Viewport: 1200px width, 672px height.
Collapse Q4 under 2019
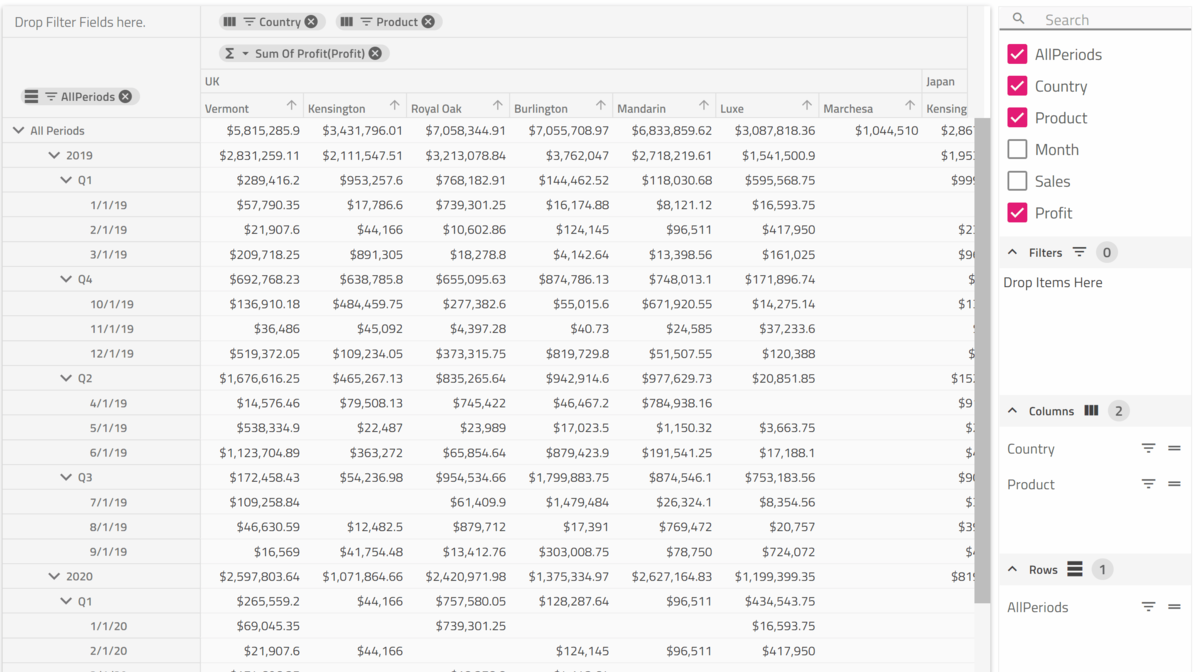66,280
